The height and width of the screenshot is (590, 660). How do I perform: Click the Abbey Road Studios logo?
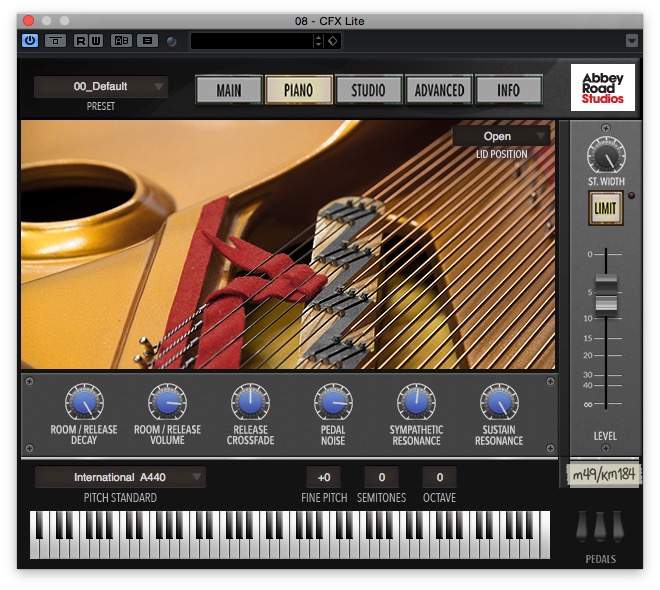pyautogui.click(x=602, y=88)
